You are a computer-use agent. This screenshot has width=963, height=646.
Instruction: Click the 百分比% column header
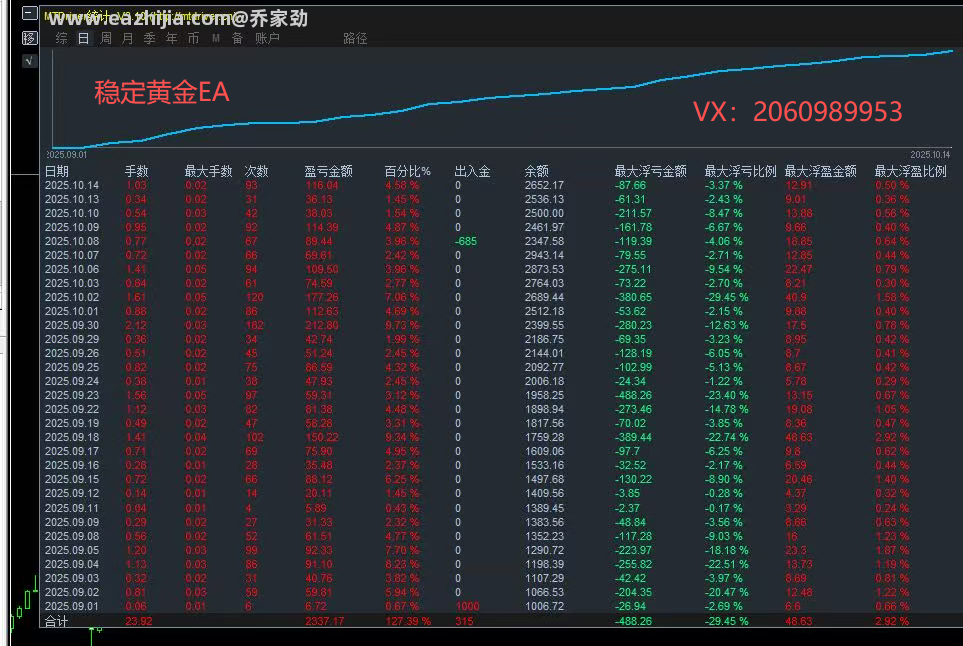click(x=408, y=171)
